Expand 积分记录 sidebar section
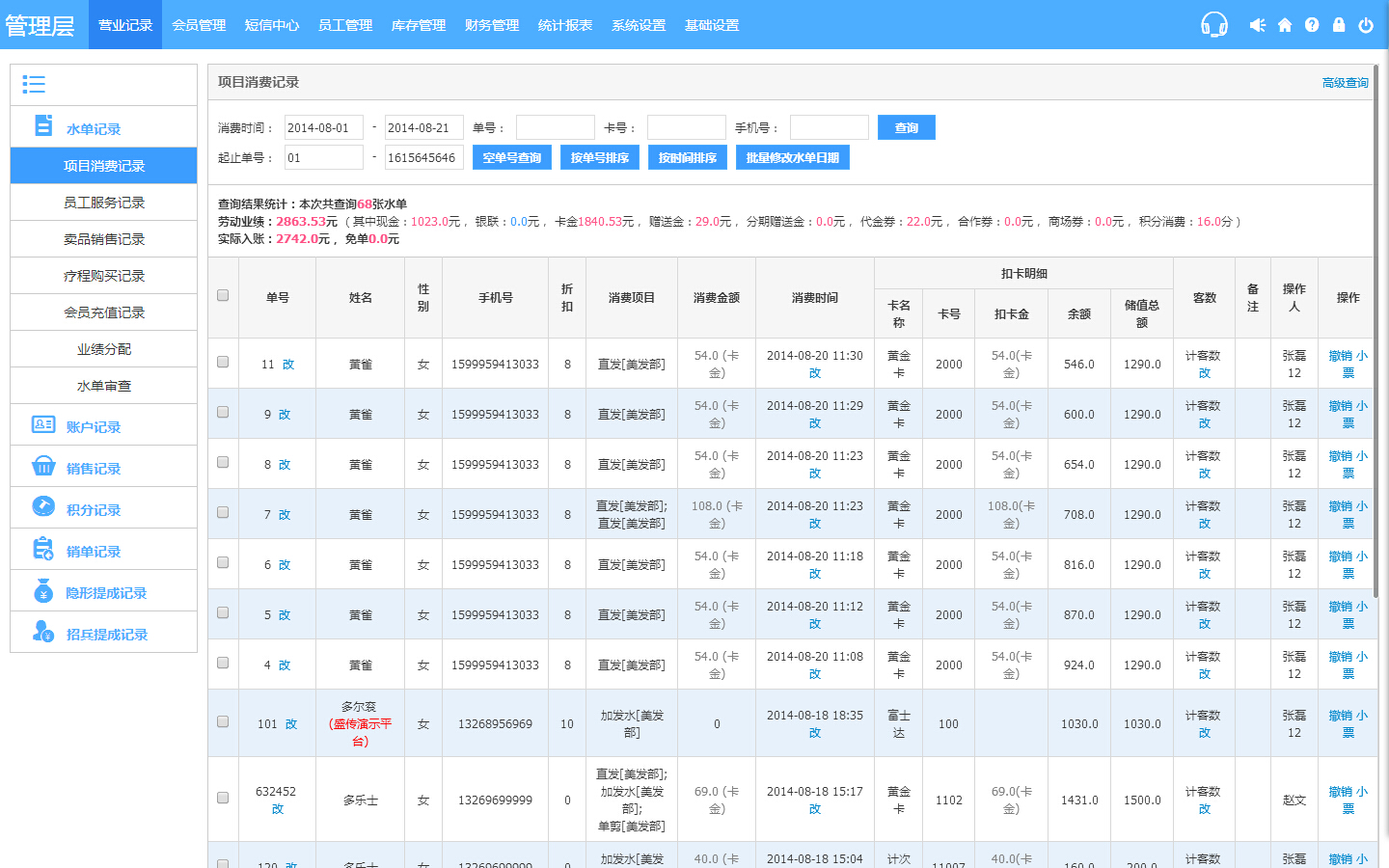The image size is (1389, 868). 94,509
